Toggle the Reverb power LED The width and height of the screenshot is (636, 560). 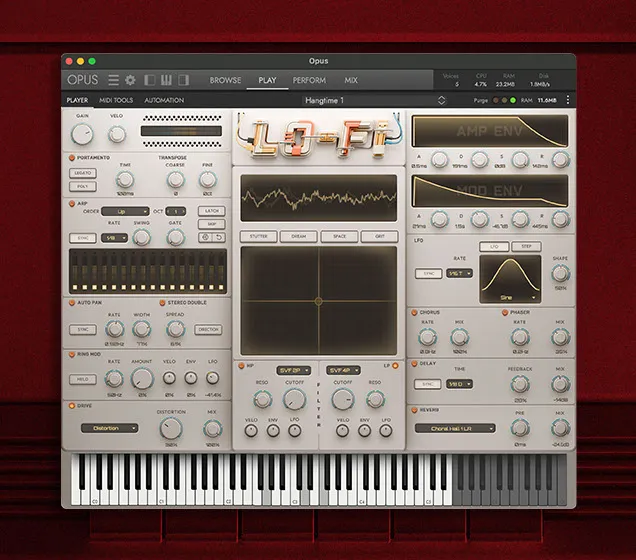(414, 410)
